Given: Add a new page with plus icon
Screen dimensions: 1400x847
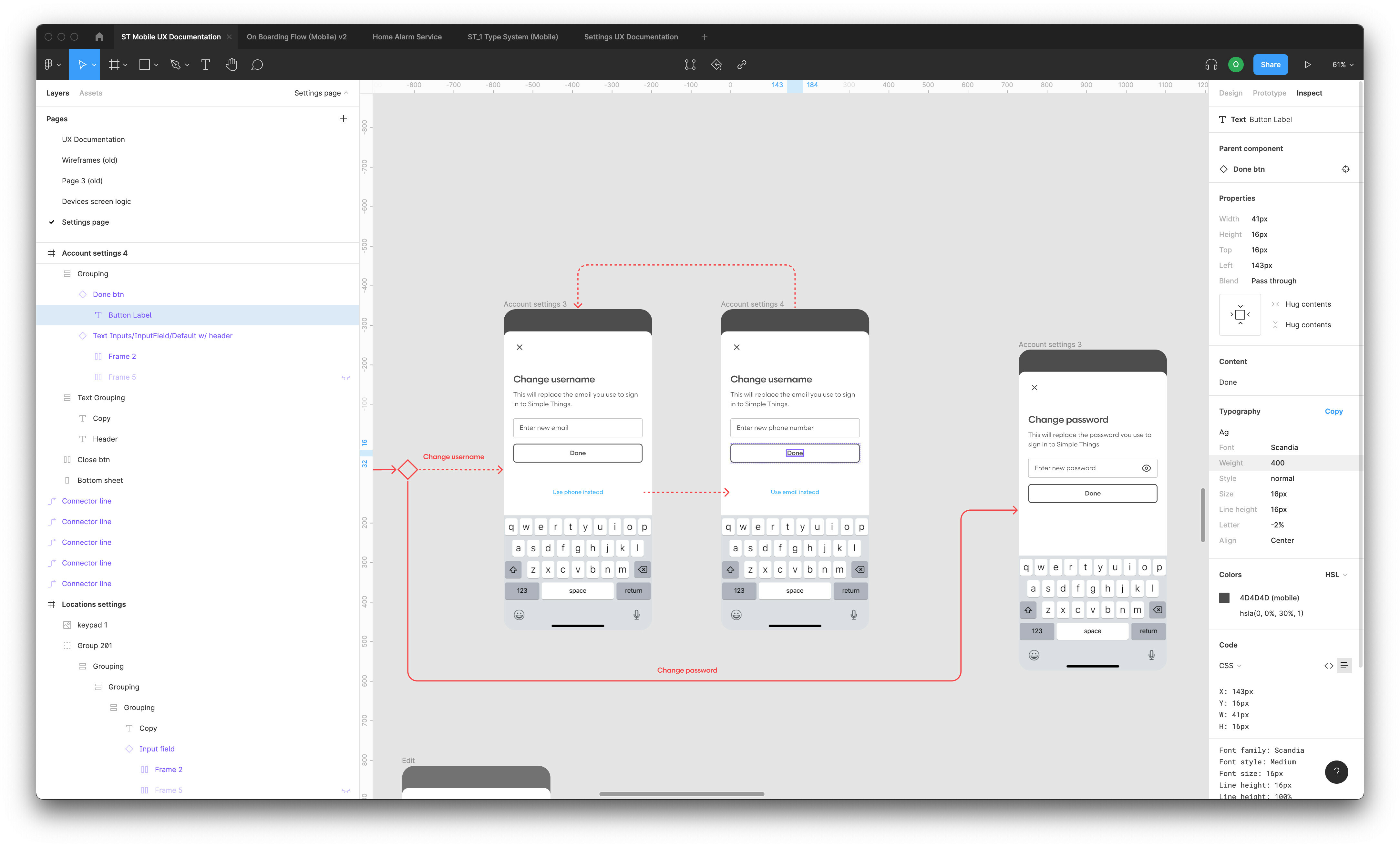Looking at the screenshot, I should tap(343, 119).
